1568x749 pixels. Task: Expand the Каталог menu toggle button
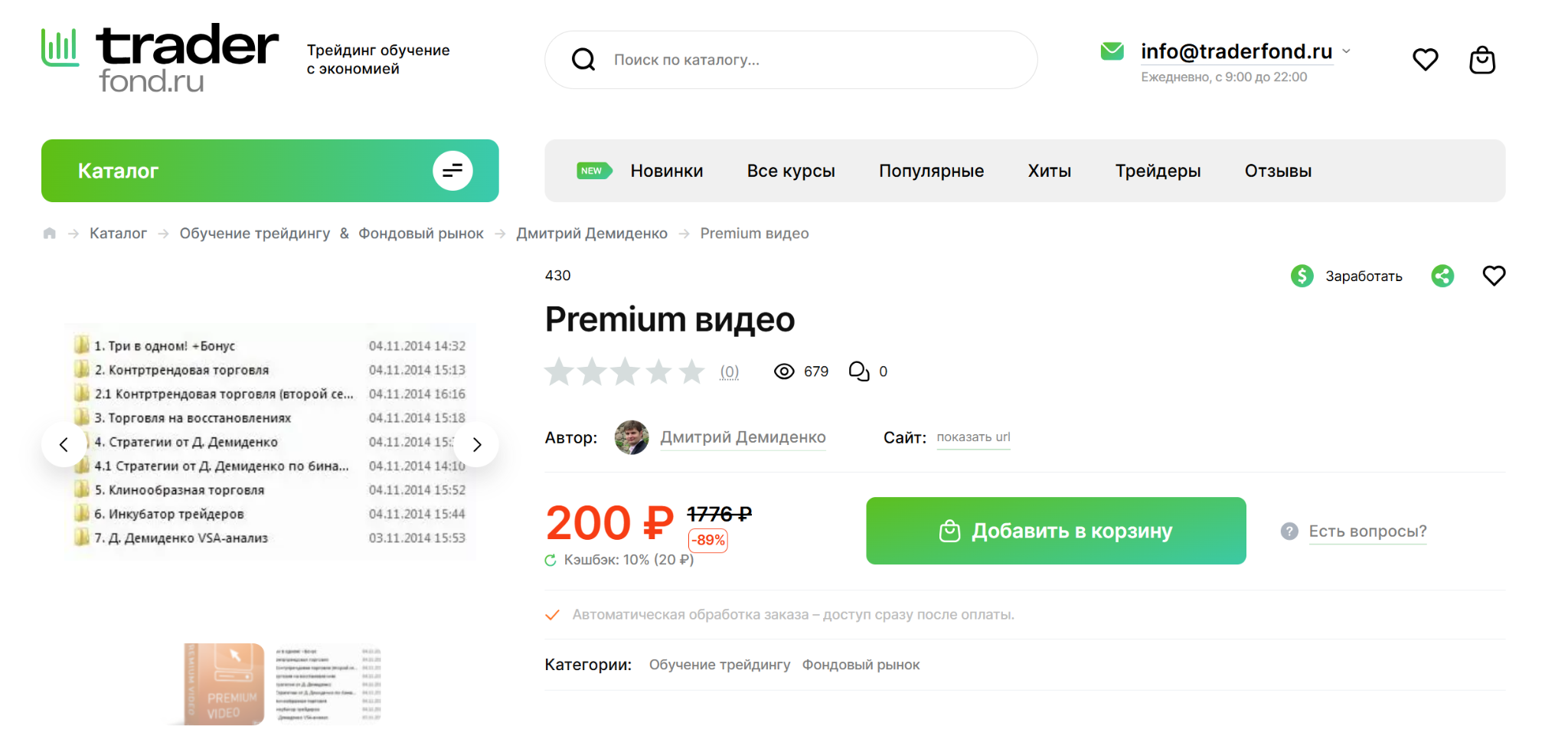pos(452,171)
